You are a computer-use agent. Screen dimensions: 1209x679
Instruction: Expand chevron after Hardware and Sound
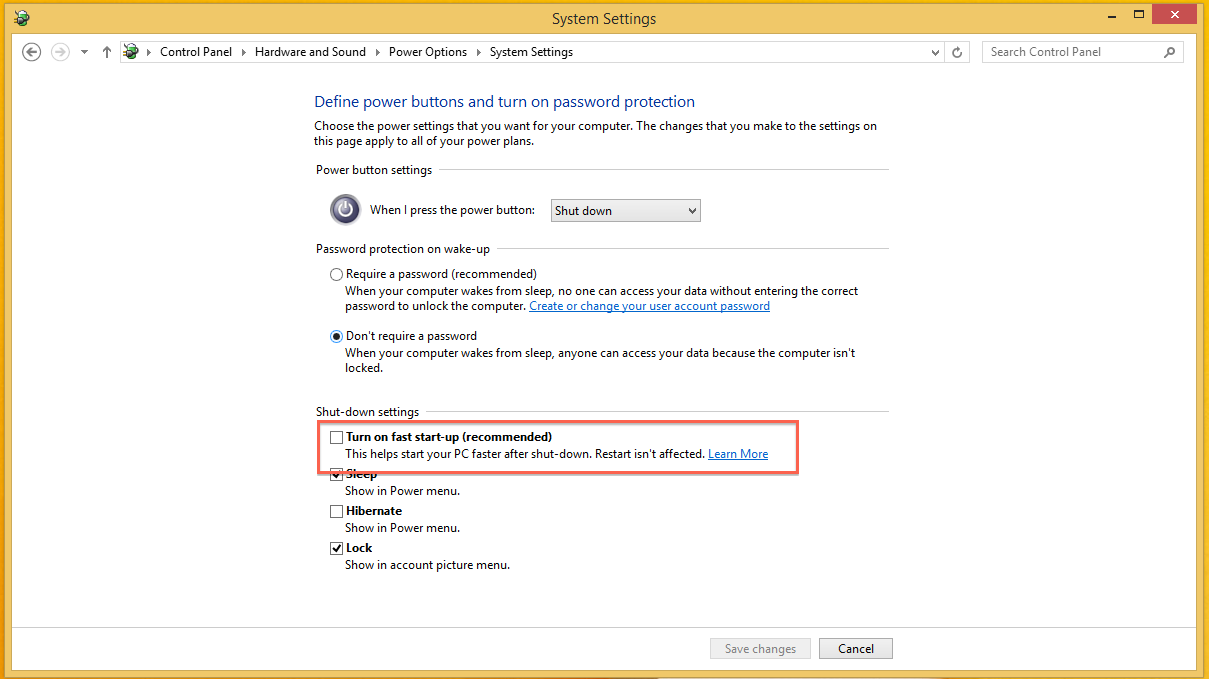(377, 52)
